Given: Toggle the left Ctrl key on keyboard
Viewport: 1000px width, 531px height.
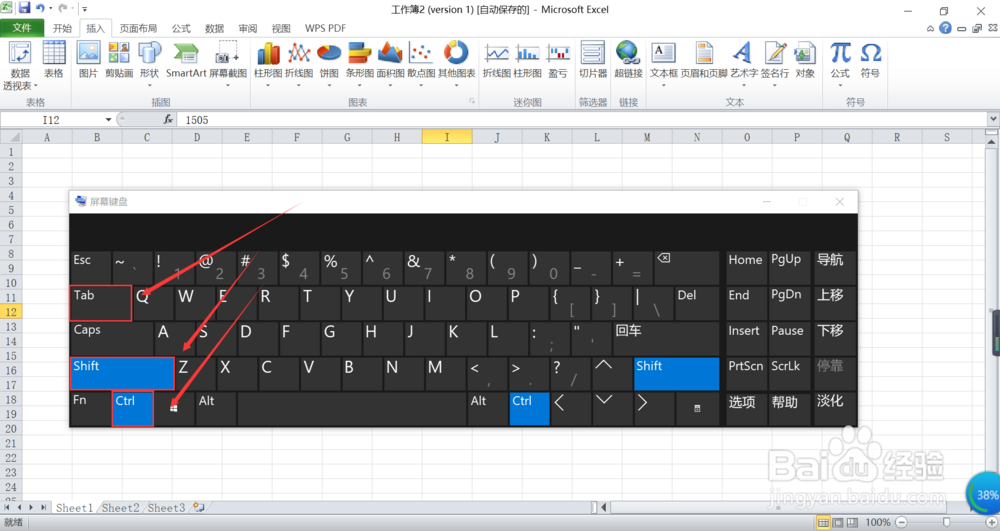Looking at the screenshot, I should tap(133, 409).
